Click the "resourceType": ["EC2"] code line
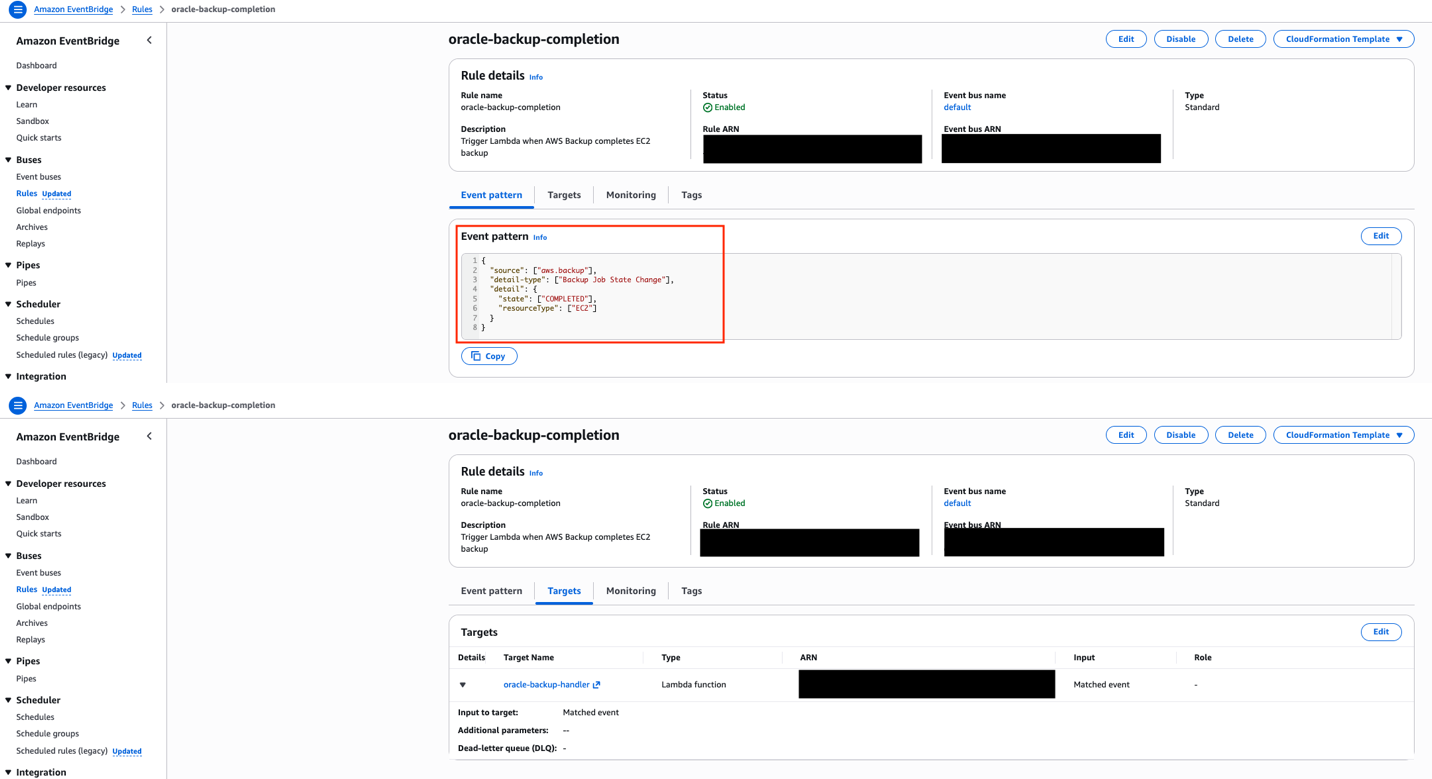The width and height of the screenshot is (1432, 779). pyautogui.click(x=547, y=308)
